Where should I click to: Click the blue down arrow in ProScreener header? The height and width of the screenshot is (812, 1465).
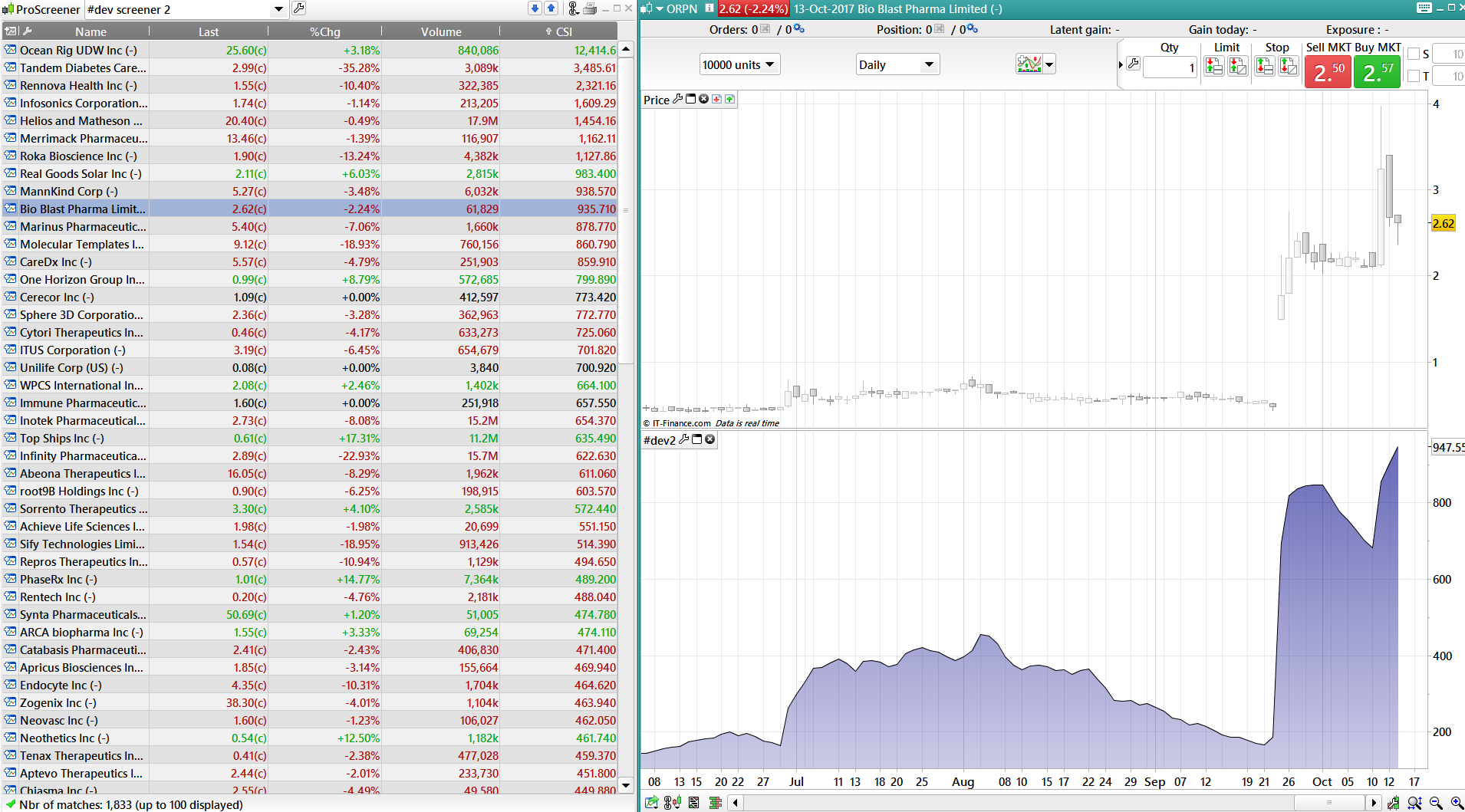pos(535,8)
